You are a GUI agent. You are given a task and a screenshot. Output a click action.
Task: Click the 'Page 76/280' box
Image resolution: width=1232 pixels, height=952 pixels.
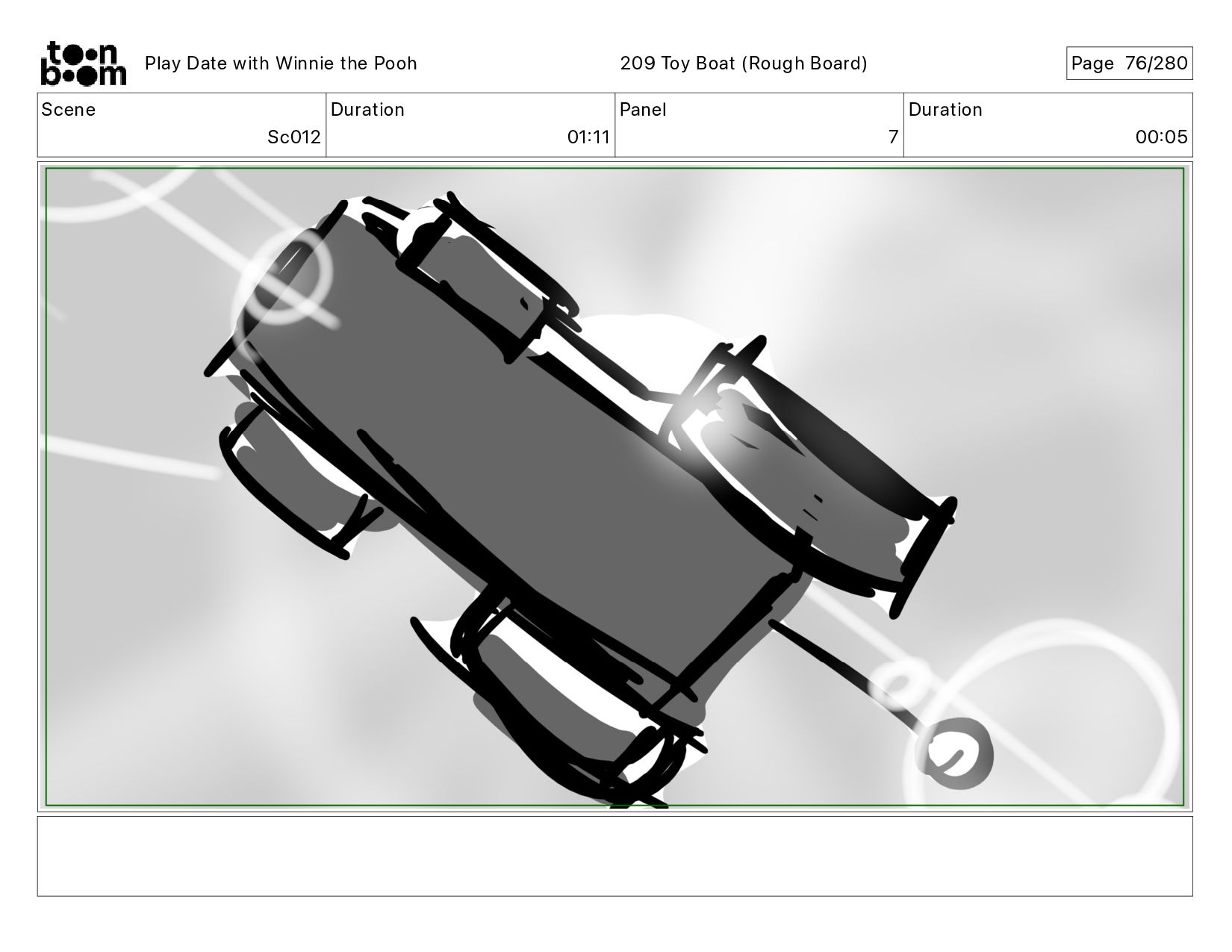click(x=1129, y=63)
